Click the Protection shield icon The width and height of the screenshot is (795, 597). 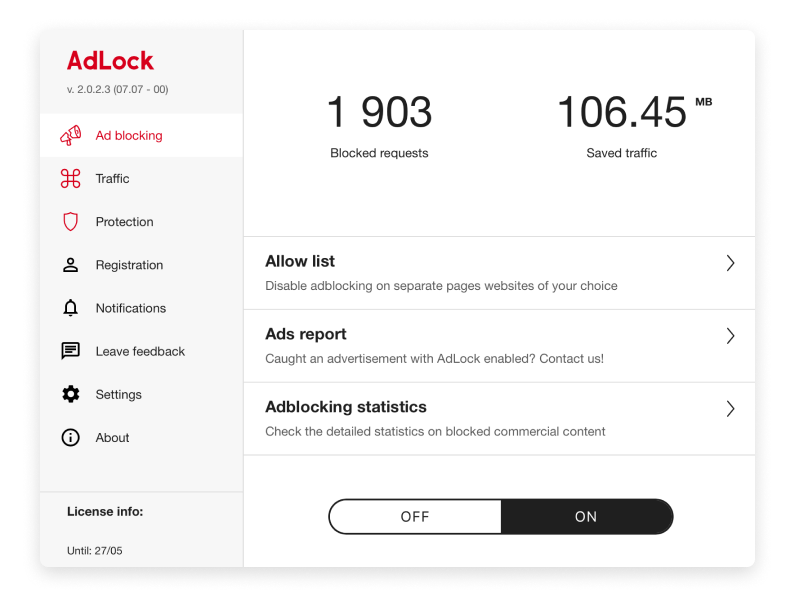point(70,222)
